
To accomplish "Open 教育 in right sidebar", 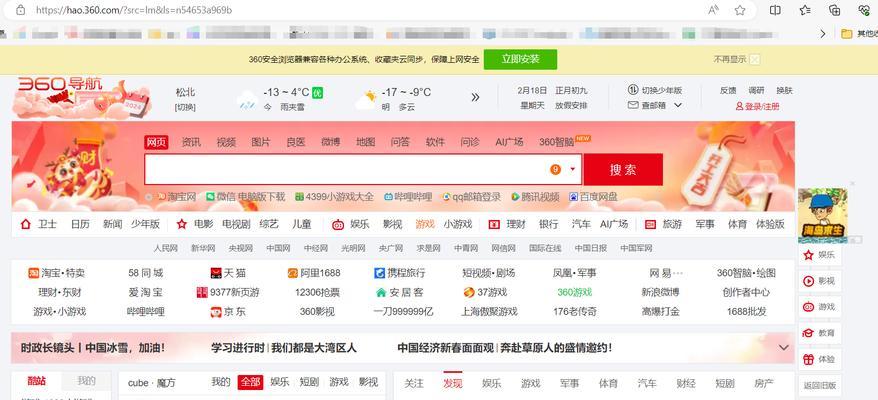I will (820, 333).
